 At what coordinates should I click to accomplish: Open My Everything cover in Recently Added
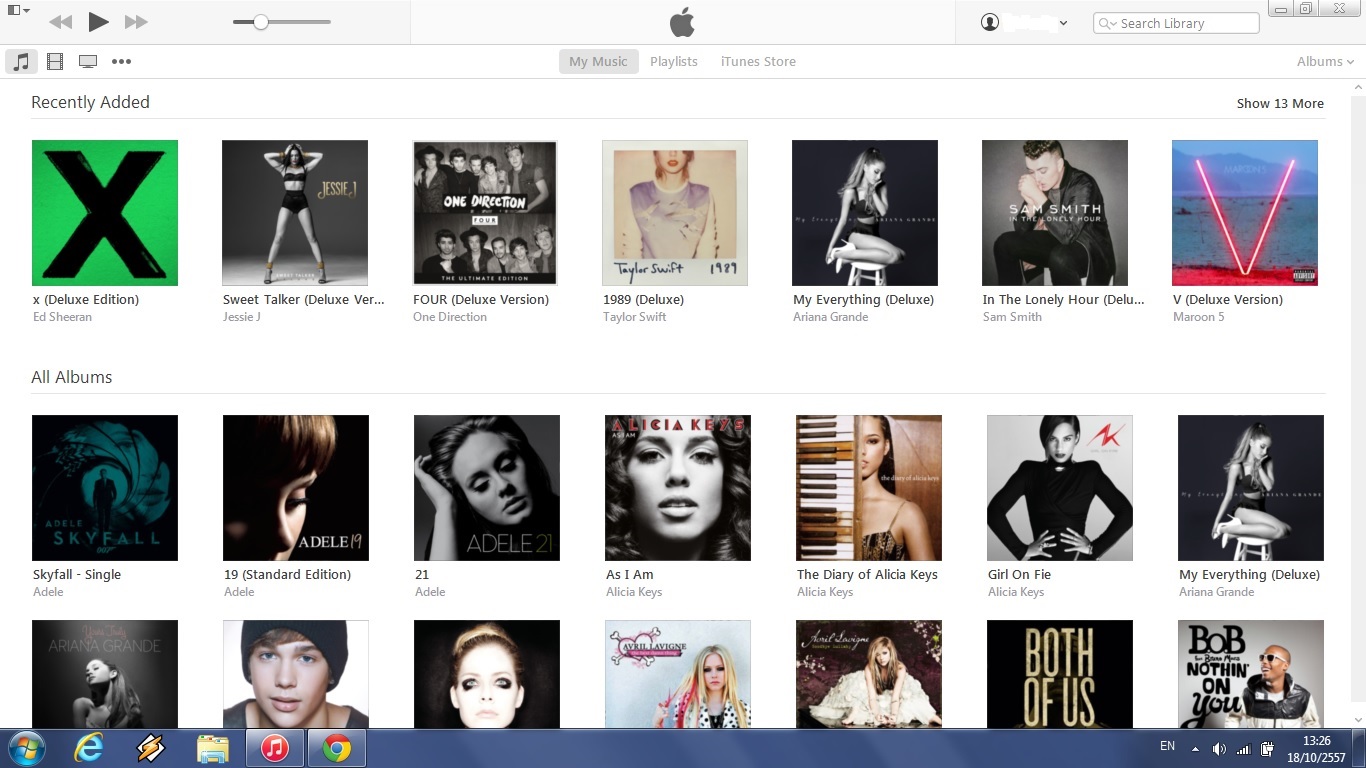[x=865, y=213]
